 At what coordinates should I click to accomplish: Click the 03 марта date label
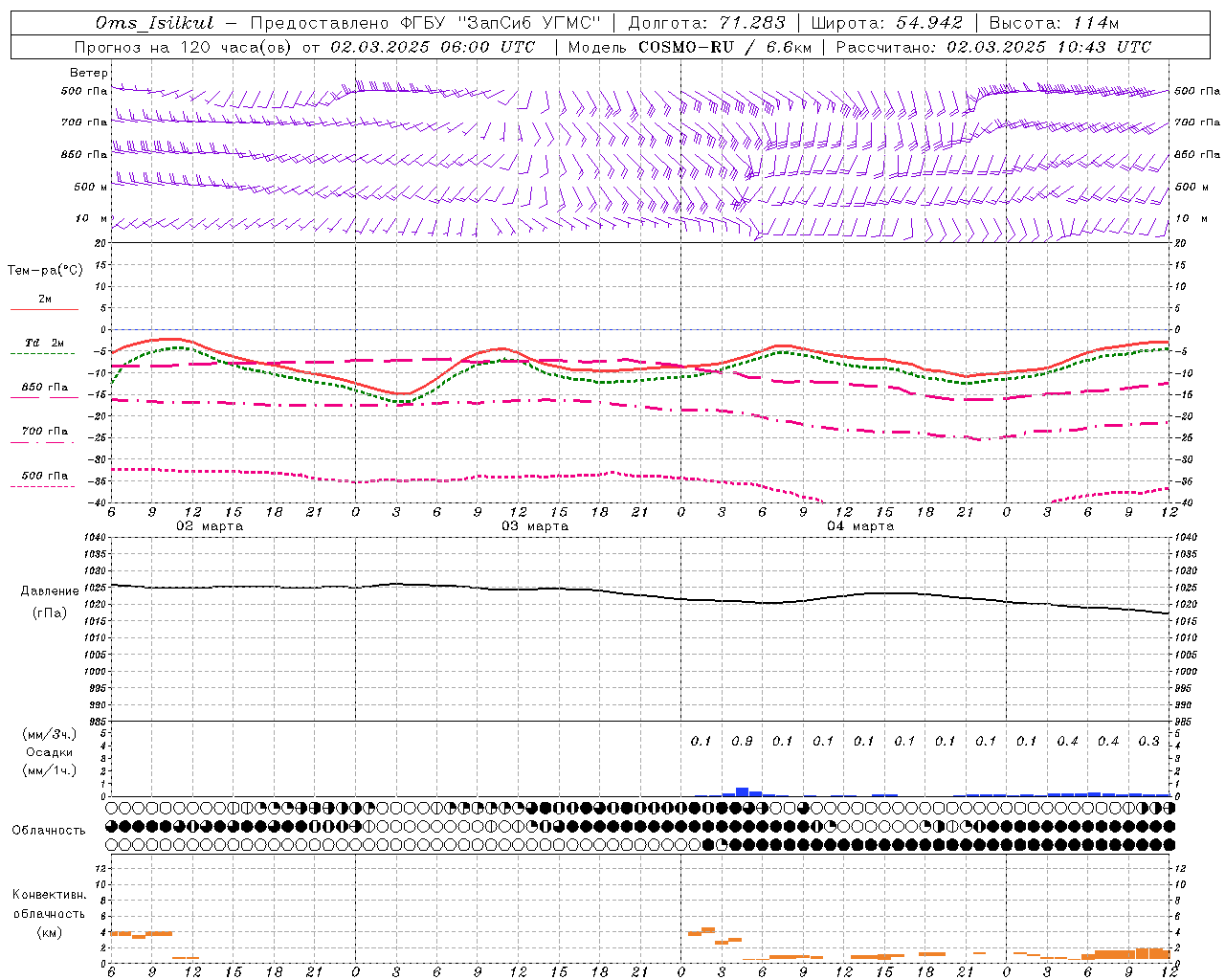[x=535, y=526]
